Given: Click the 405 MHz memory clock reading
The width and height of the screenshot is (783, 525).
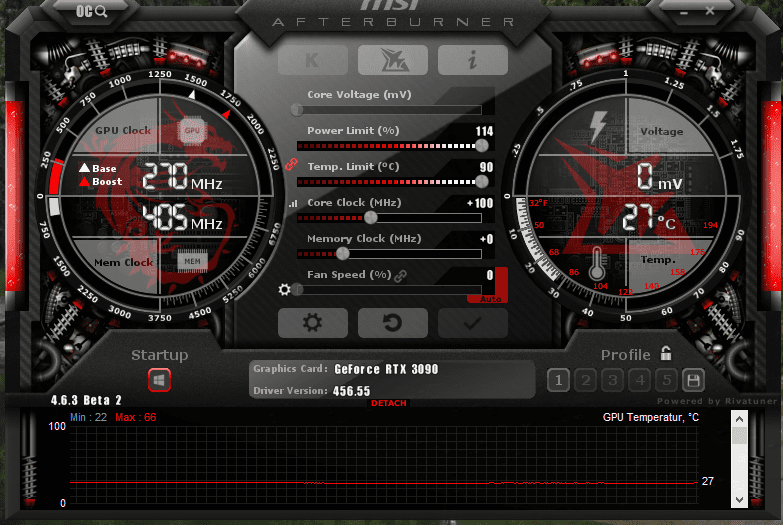Looking at the screenshot, I should [x=182, y=218].
